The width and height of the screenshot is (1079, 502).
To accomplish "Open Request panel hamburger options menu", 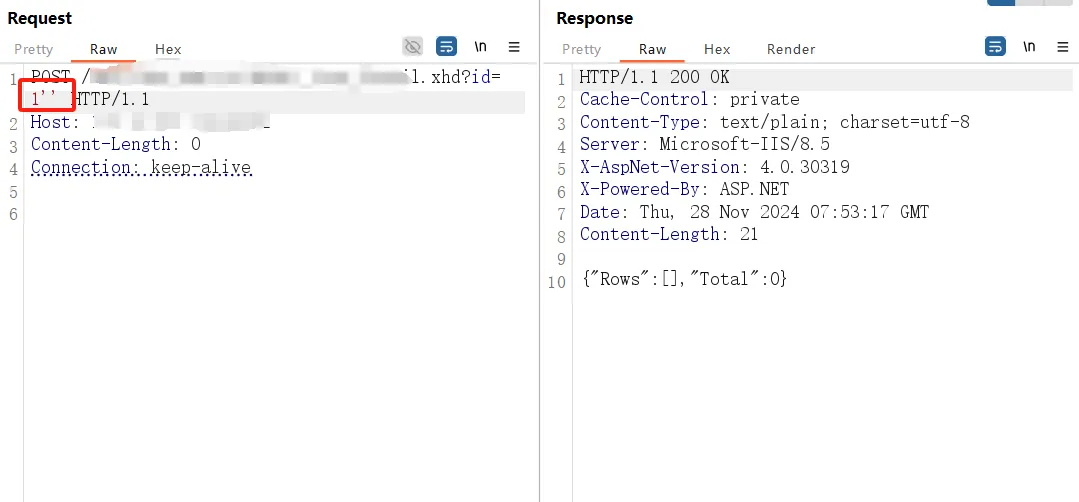I will [514, 47].
